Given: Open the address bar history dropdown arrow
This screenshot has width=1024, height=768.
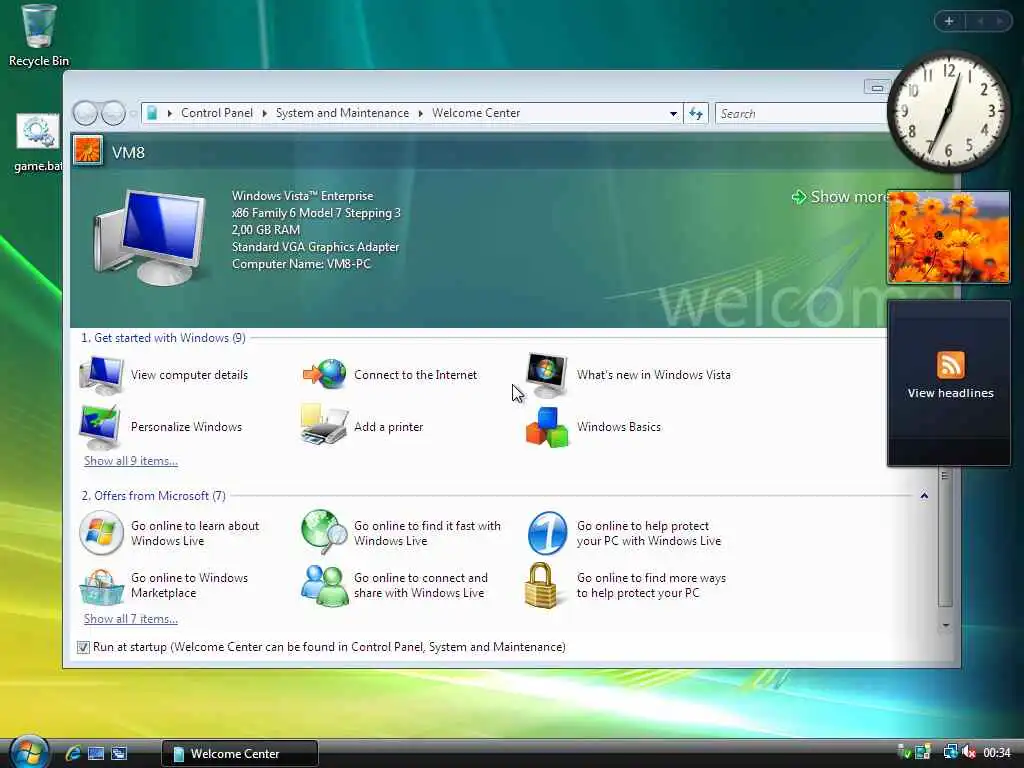Looking at the screenshot, I should point(673,114).
